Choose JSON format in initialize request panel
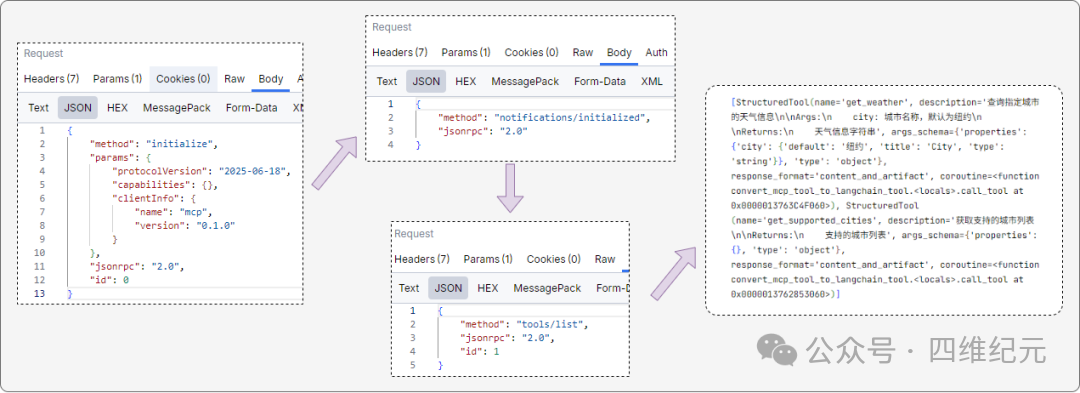This screenshot has width=1080, height=393. [x=79, y=108]
